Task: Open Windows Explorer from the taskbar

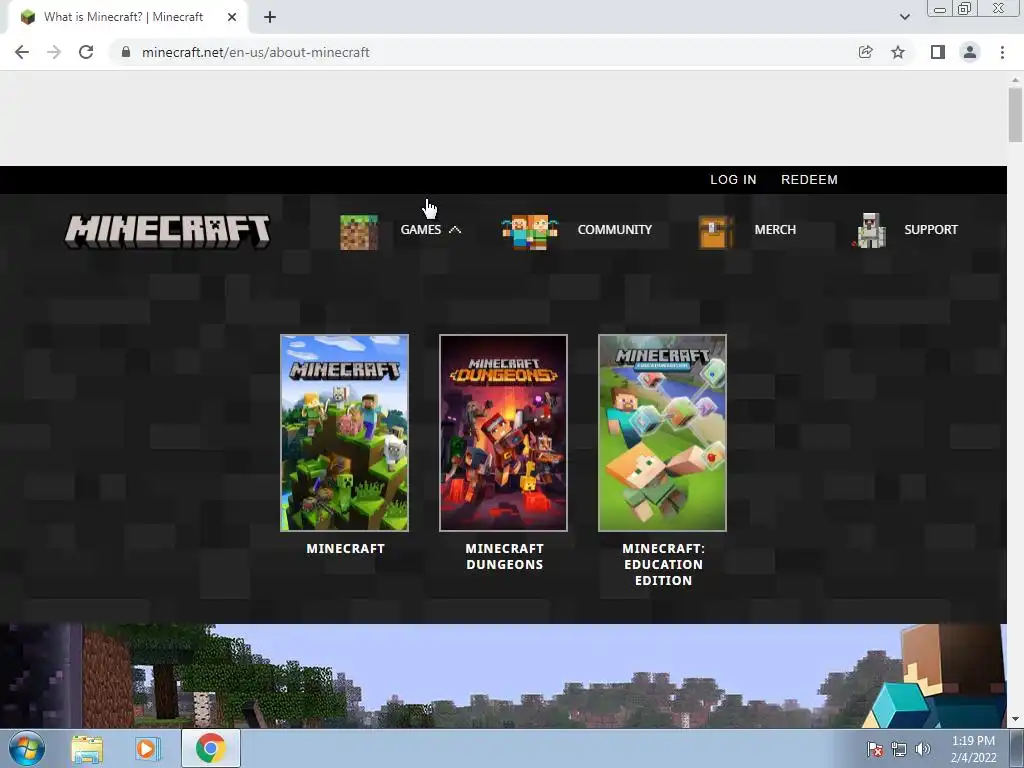Action: point(87,749)
